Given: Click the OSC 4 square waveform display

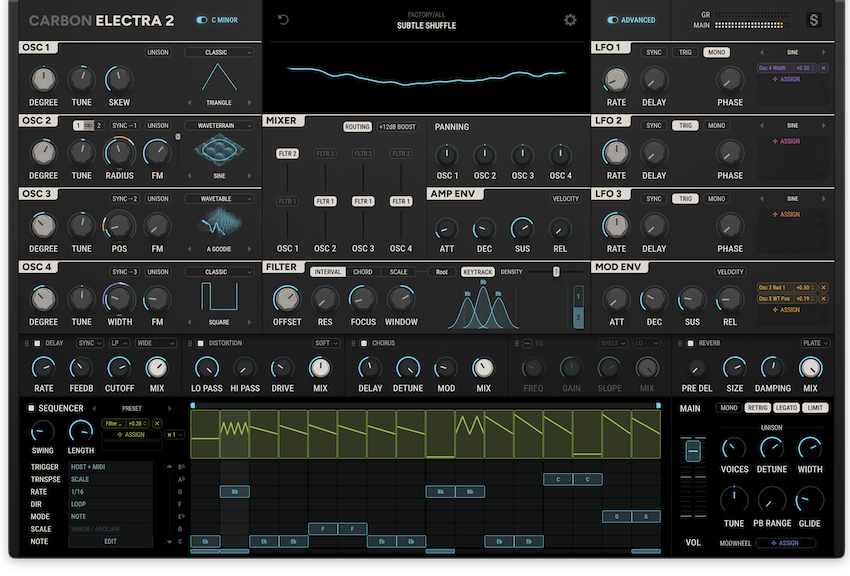Looking at the screenshot, I should click(219, 296).
